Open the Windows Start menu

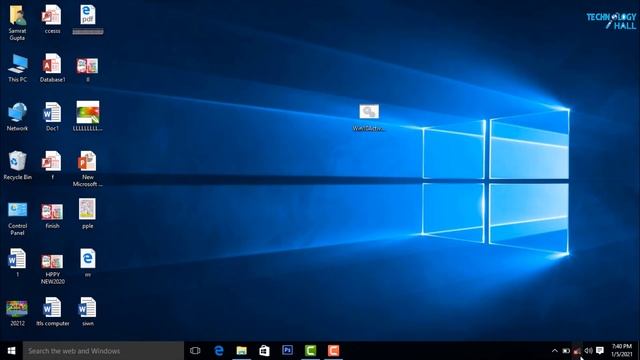11,351
